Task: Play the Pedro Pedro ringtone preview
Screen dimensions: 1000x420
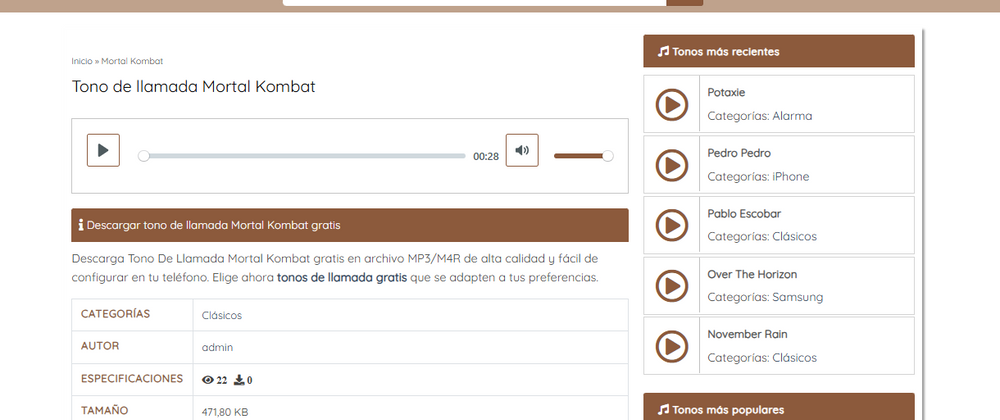Action: [672, 164]
